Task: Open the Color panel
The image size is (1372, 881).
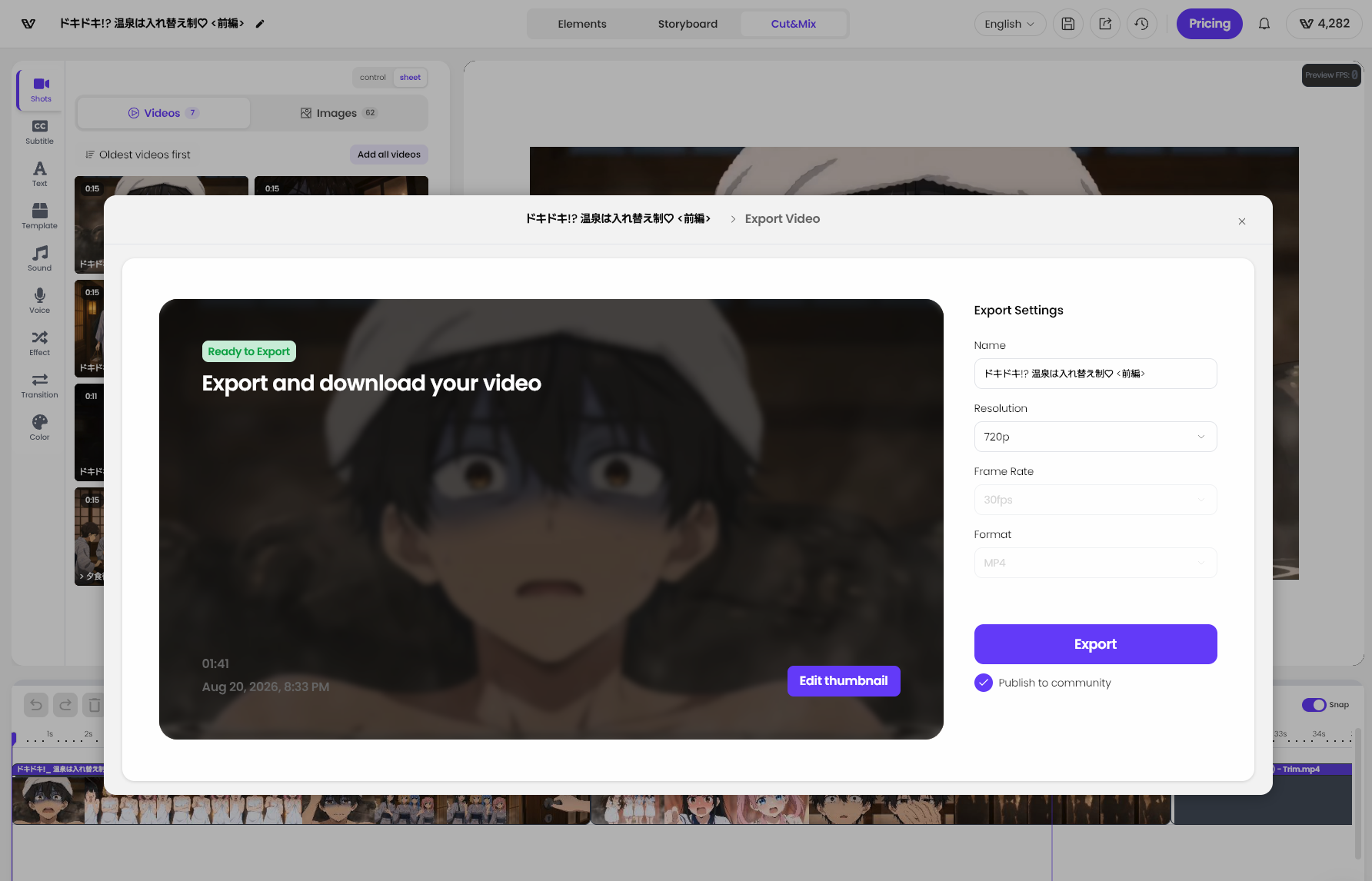Action: [x=40, y=427]
